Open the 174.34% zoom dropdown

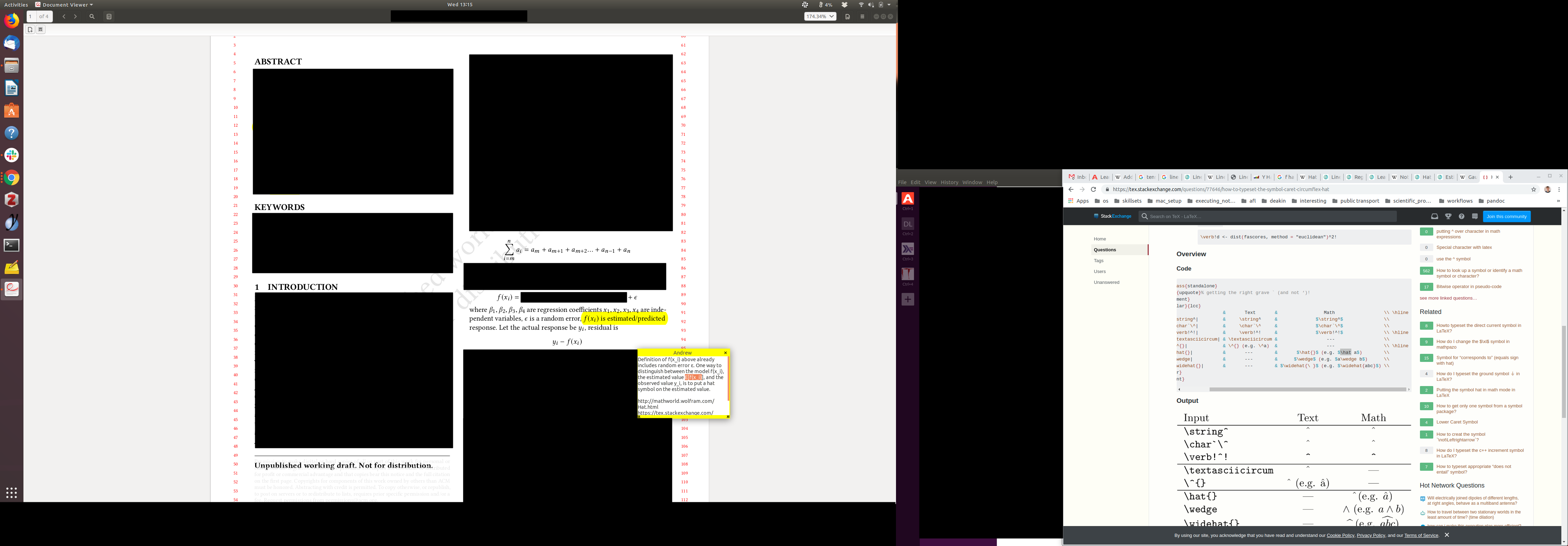(x=820, y=16)
